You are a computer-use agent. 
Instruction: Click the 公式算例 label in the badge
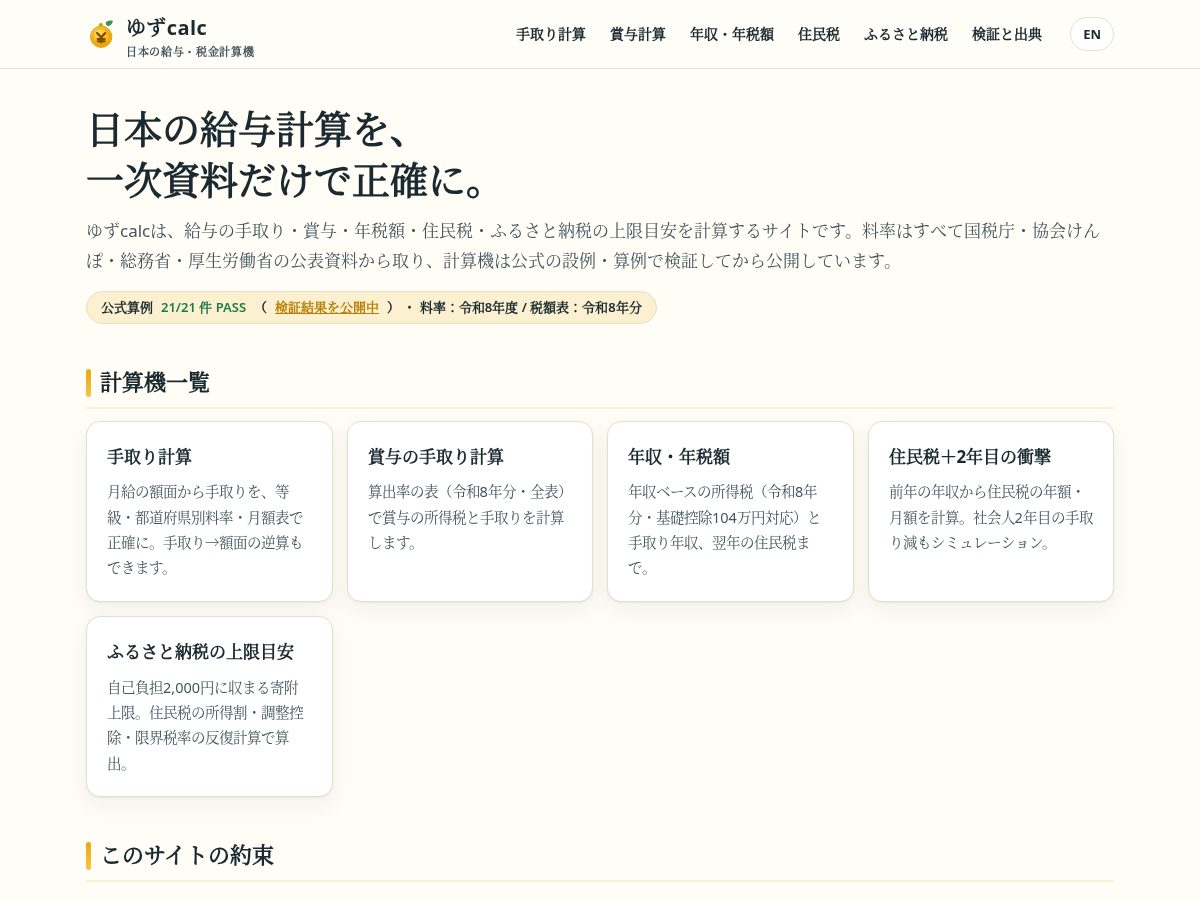click(x=127, y=308)
